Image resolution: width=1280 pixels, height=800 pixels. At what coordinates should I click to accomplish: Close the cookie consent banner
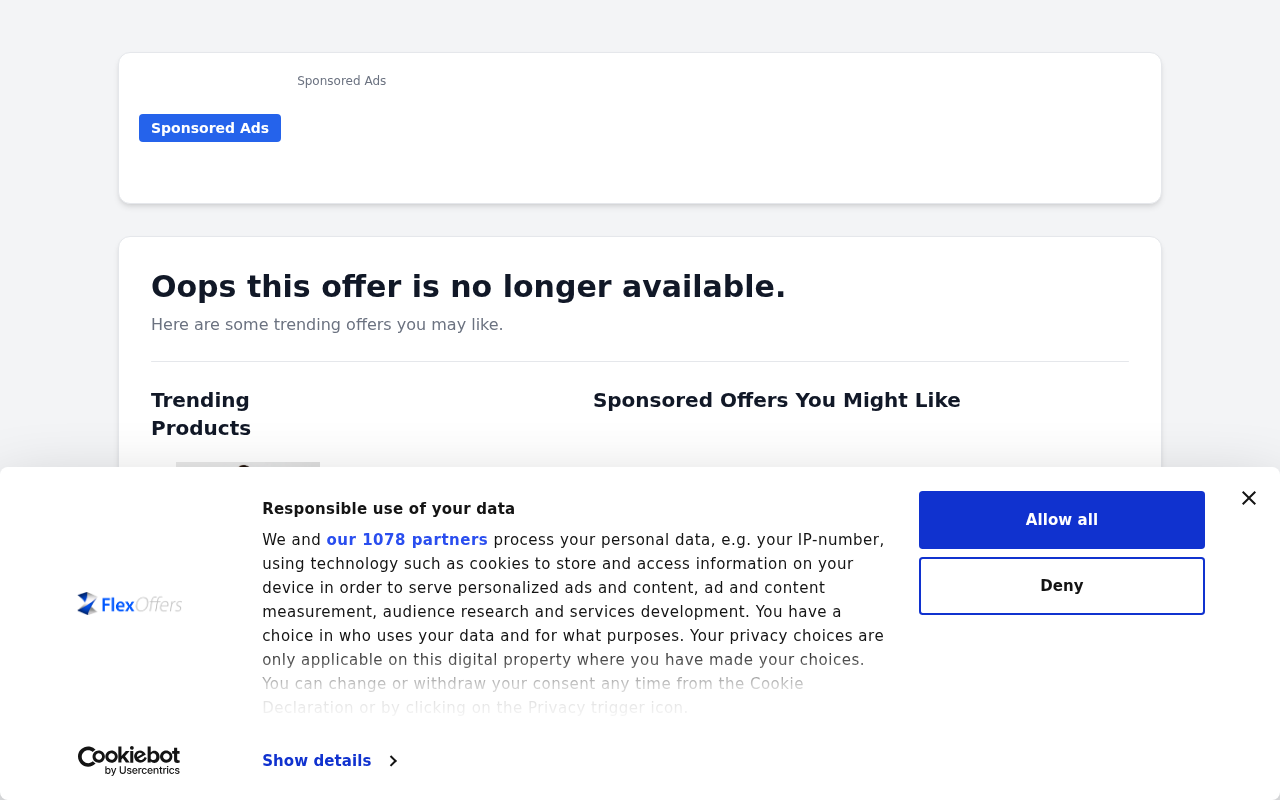coord(1248,498)
